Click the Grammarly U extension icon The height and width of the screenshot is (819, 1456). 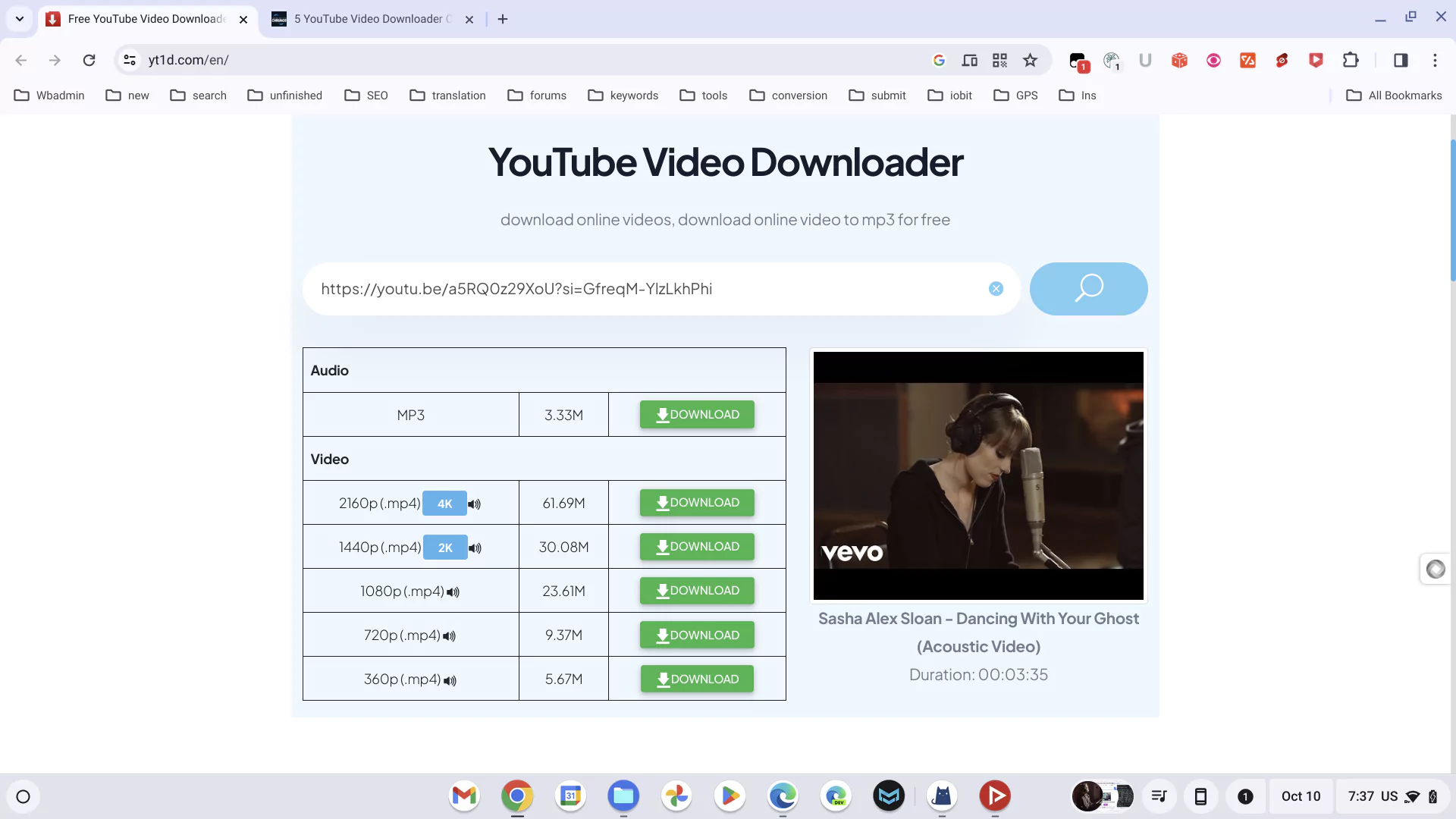click(x=1145, y=60)
